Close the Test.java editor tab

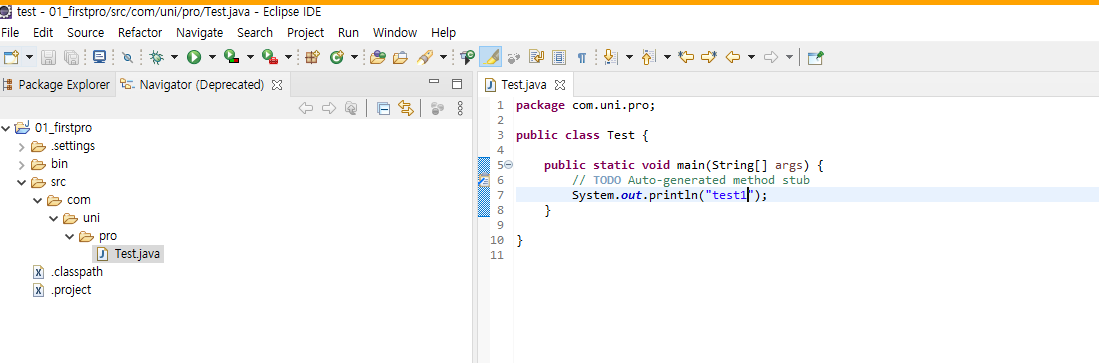pos(559,85)
